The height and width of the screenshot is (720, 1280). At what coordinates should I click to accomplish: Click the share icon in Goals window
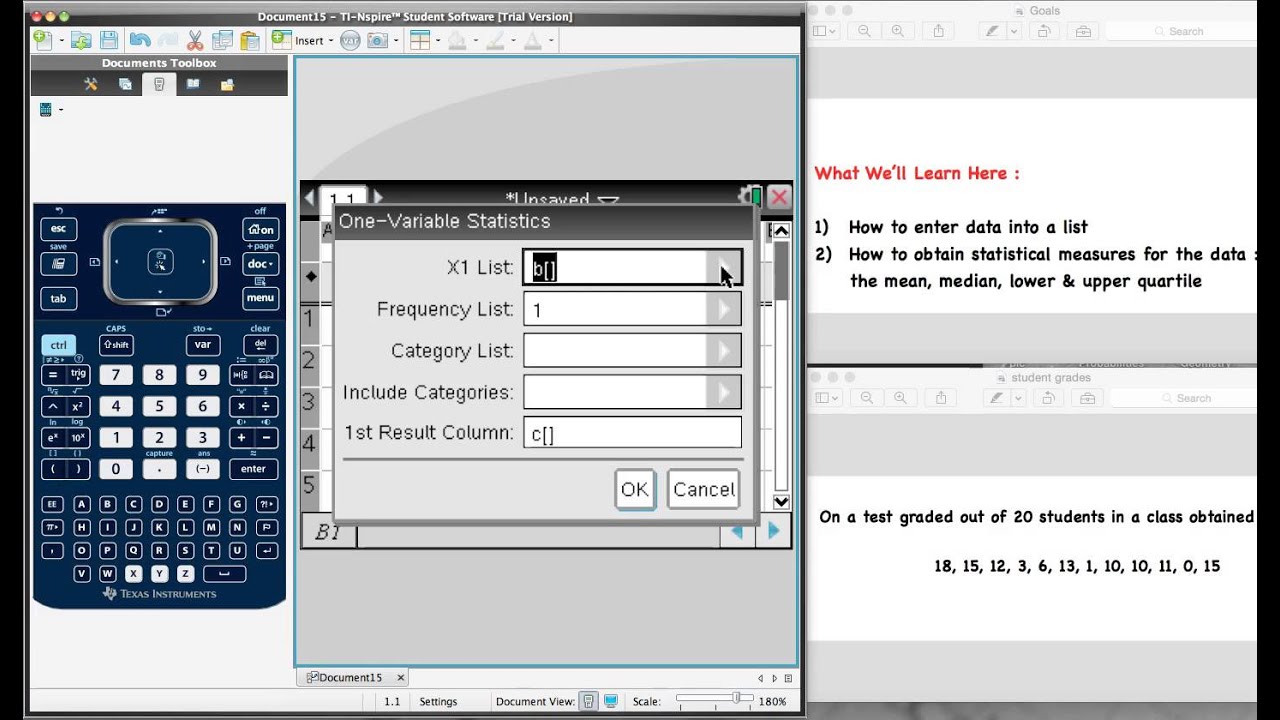click(938, 31)
